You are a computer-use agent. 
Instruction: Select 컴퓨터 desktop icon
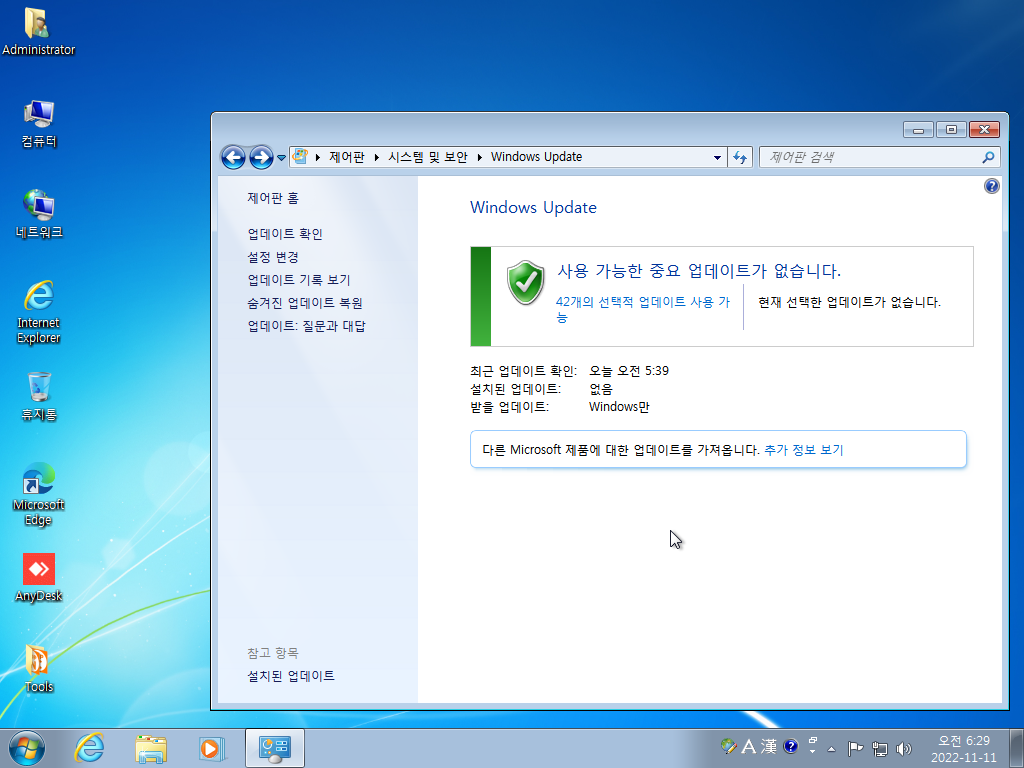[39, 123]
